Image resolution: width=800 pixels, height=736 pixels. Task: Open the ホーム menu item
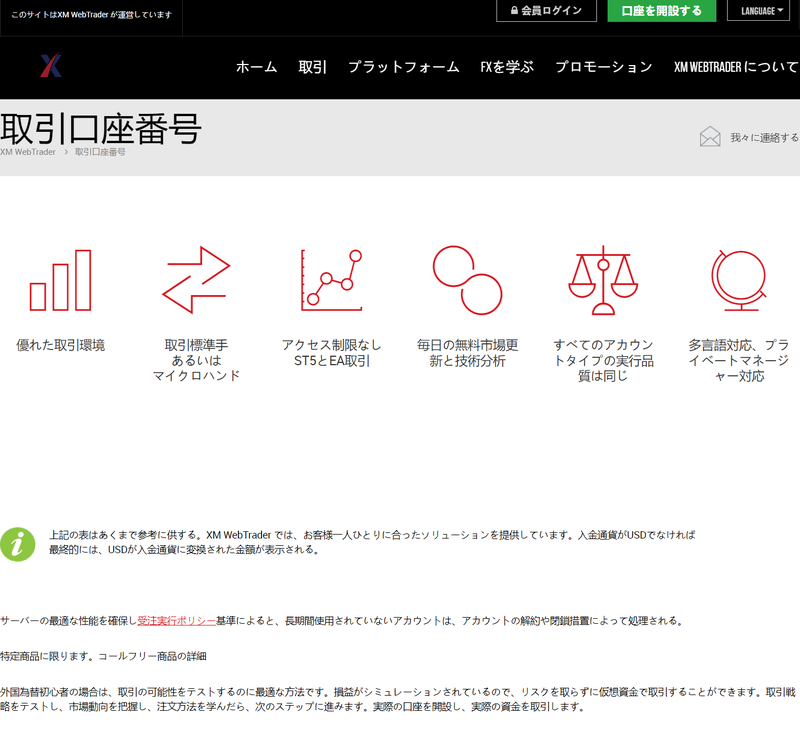coord(257,67)
